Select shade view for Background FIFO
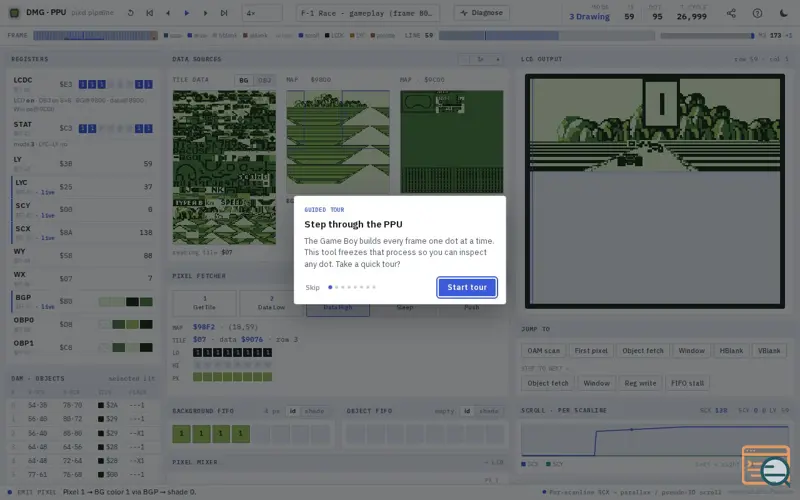The image size is (800, 500). coord(314,411)
